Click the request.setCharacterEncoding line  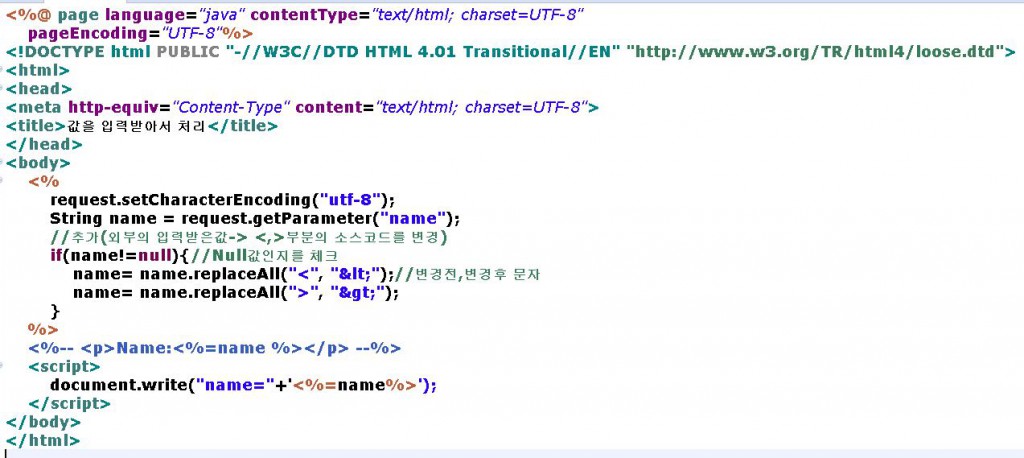[x=223, y=199]
